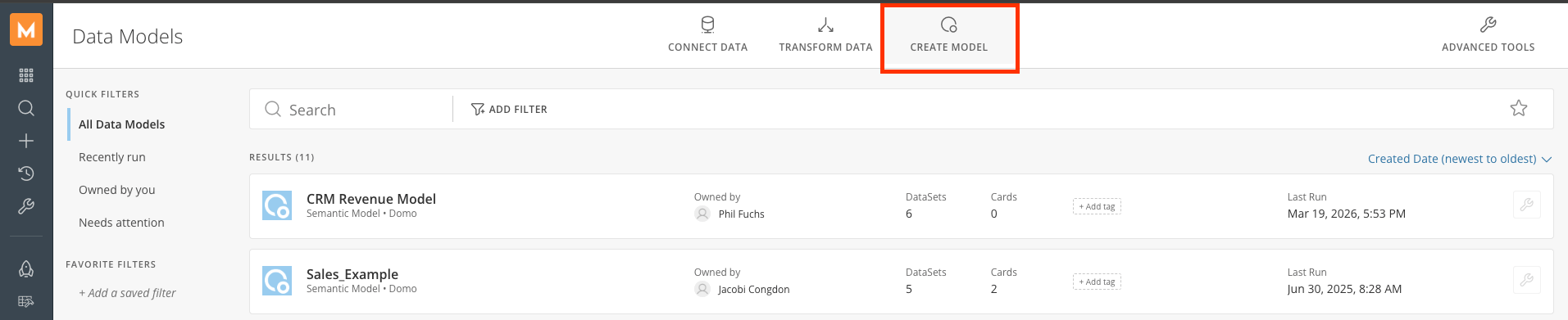Click RESULTS (11) label
Image resolution: width=1568 pixels, height=320 pixels.
click(x=281, y=157)
